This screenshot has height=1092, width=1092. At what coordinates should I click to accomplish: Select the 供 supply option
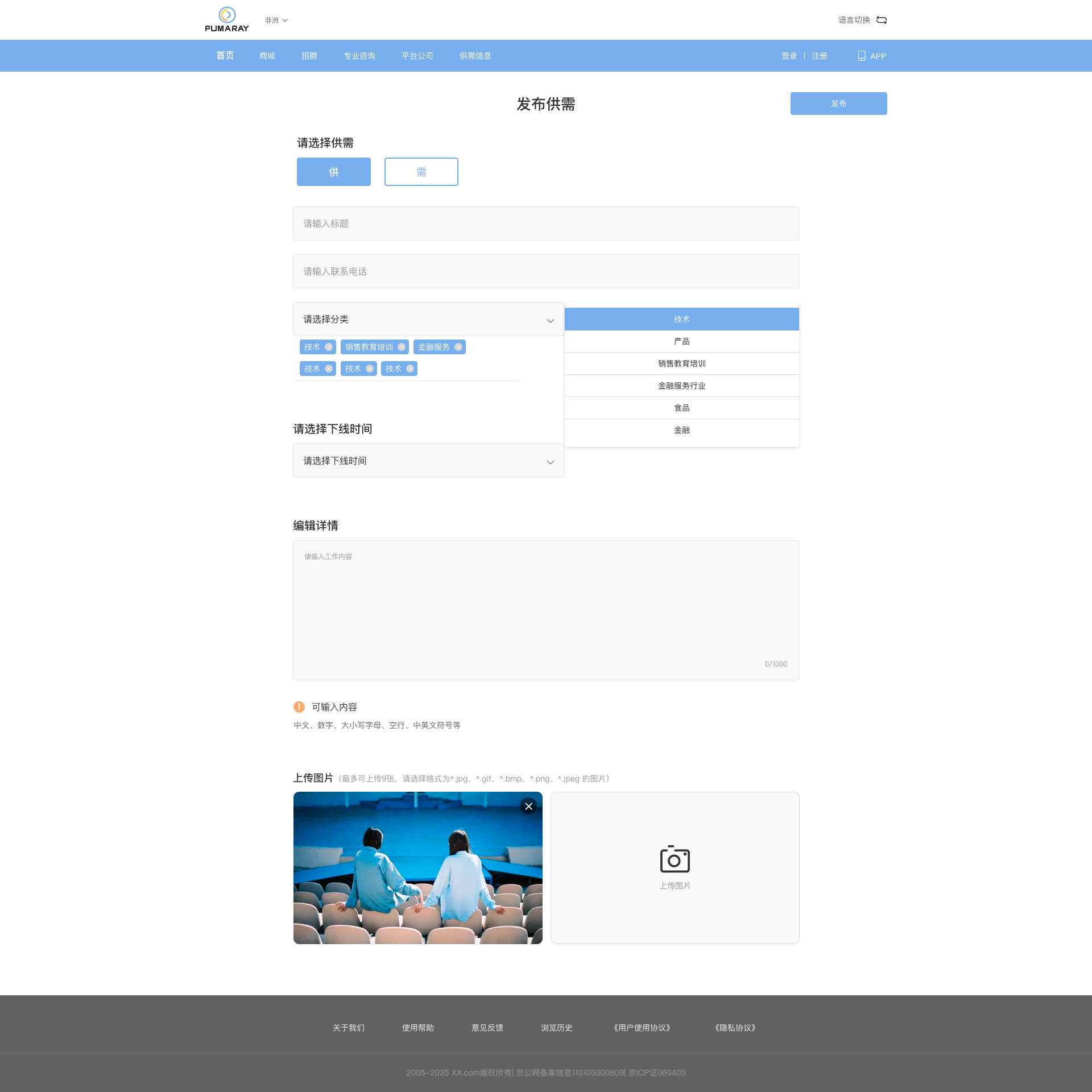(x=334, y=172)
